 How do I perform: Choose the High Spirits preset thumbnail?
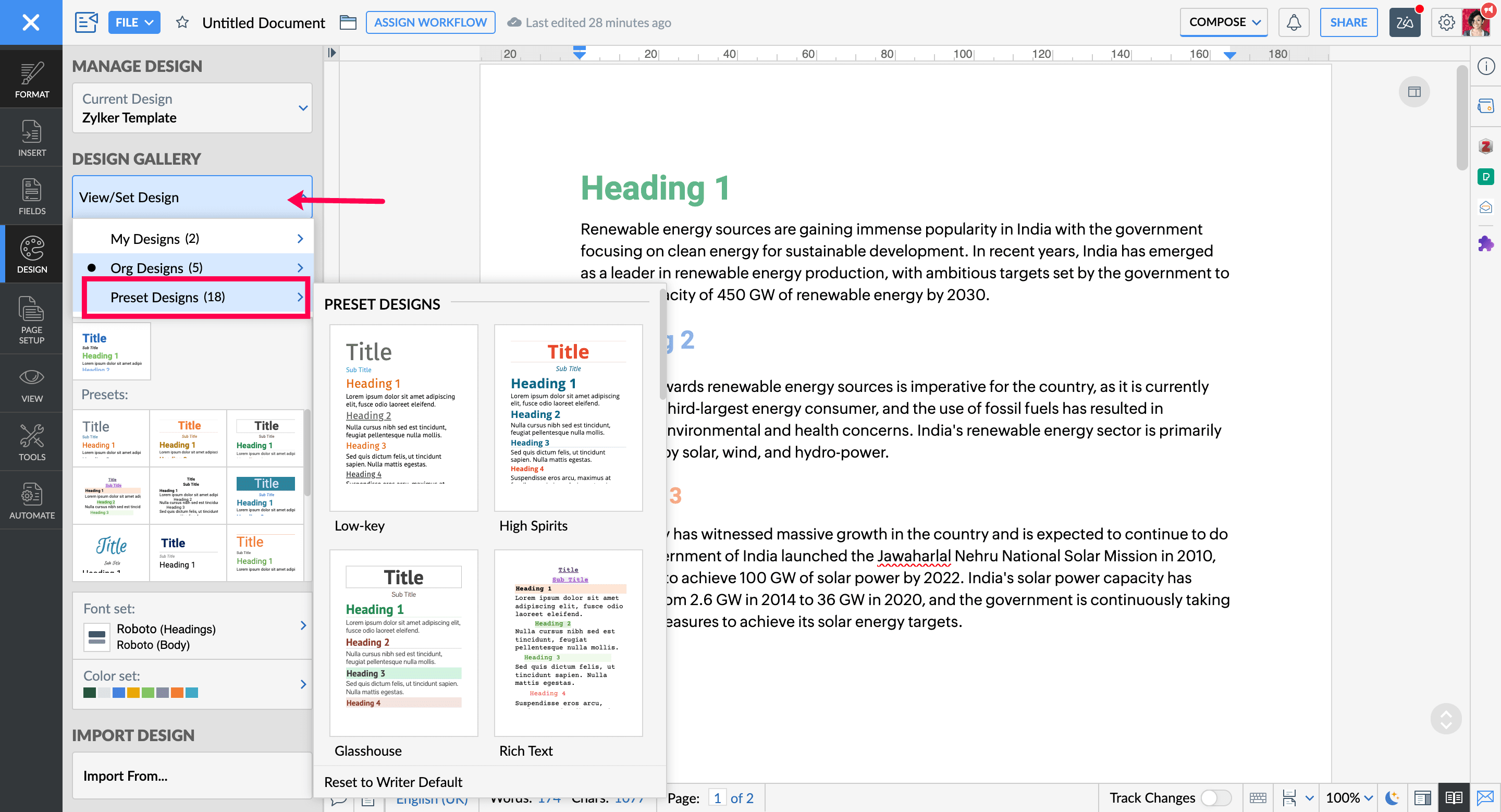tap(568, 417)
